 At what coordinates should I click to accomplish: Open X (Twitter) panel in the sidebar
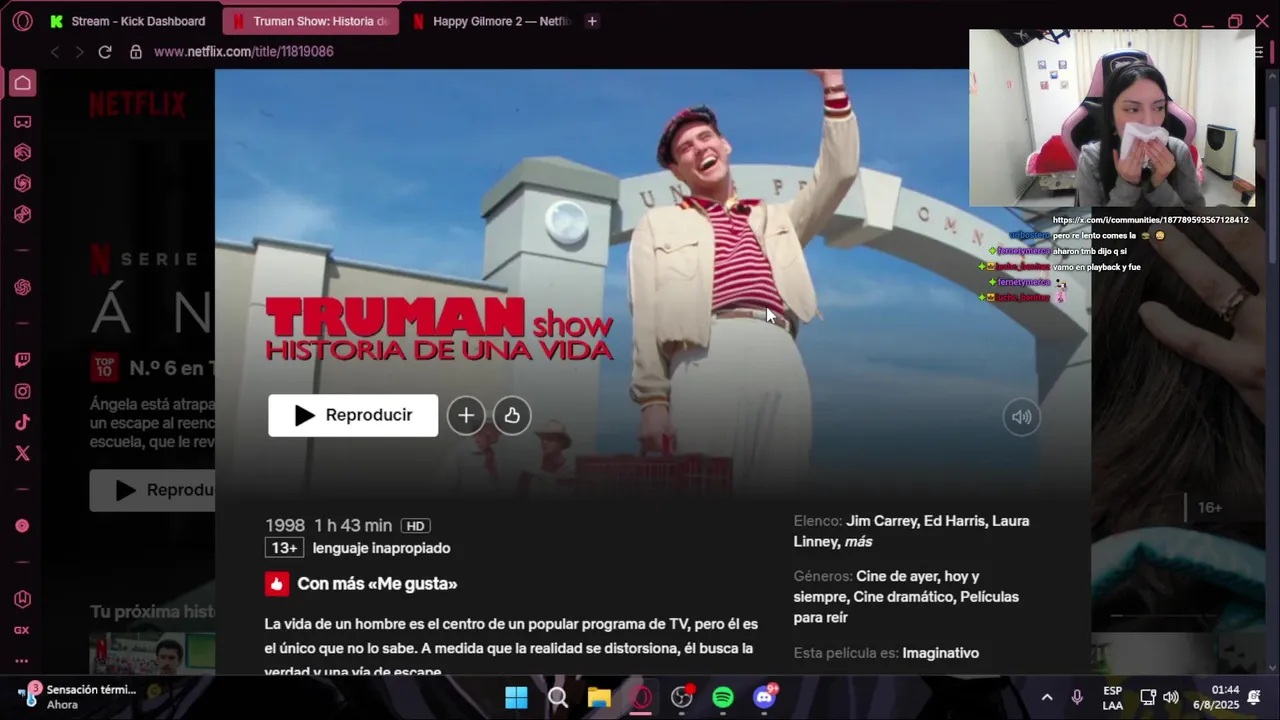click(22, 453)
